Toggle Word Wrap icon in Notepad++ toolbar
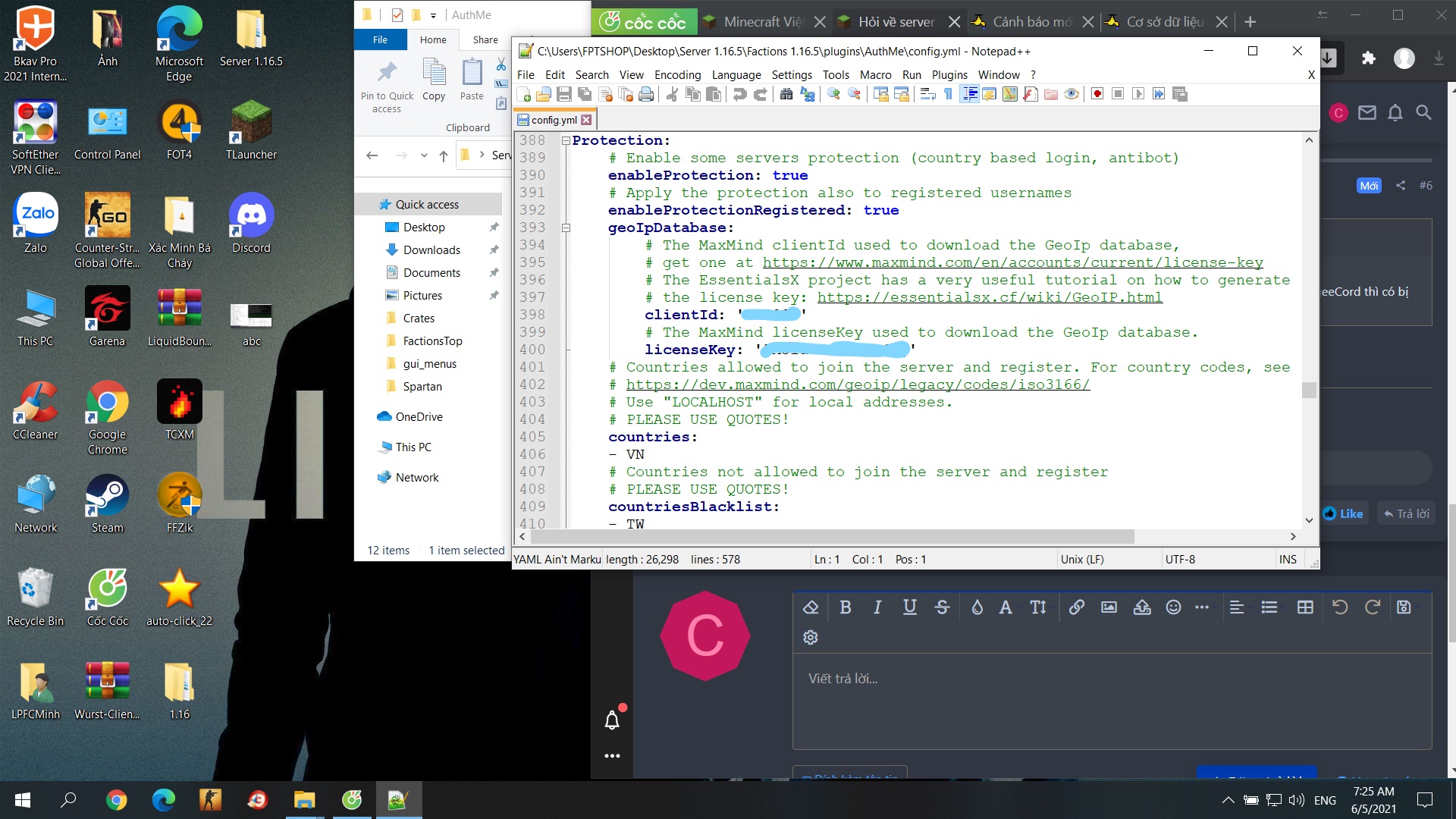 (x=927, y=94)
